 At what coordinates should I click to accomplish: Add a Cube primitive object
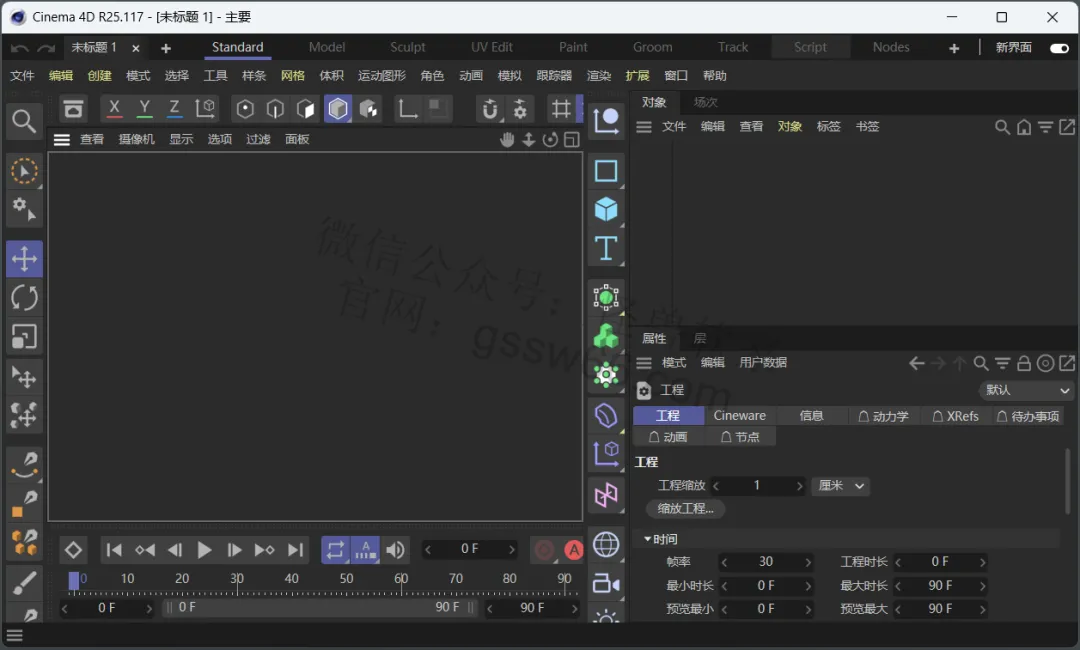(x=606, y=209)
